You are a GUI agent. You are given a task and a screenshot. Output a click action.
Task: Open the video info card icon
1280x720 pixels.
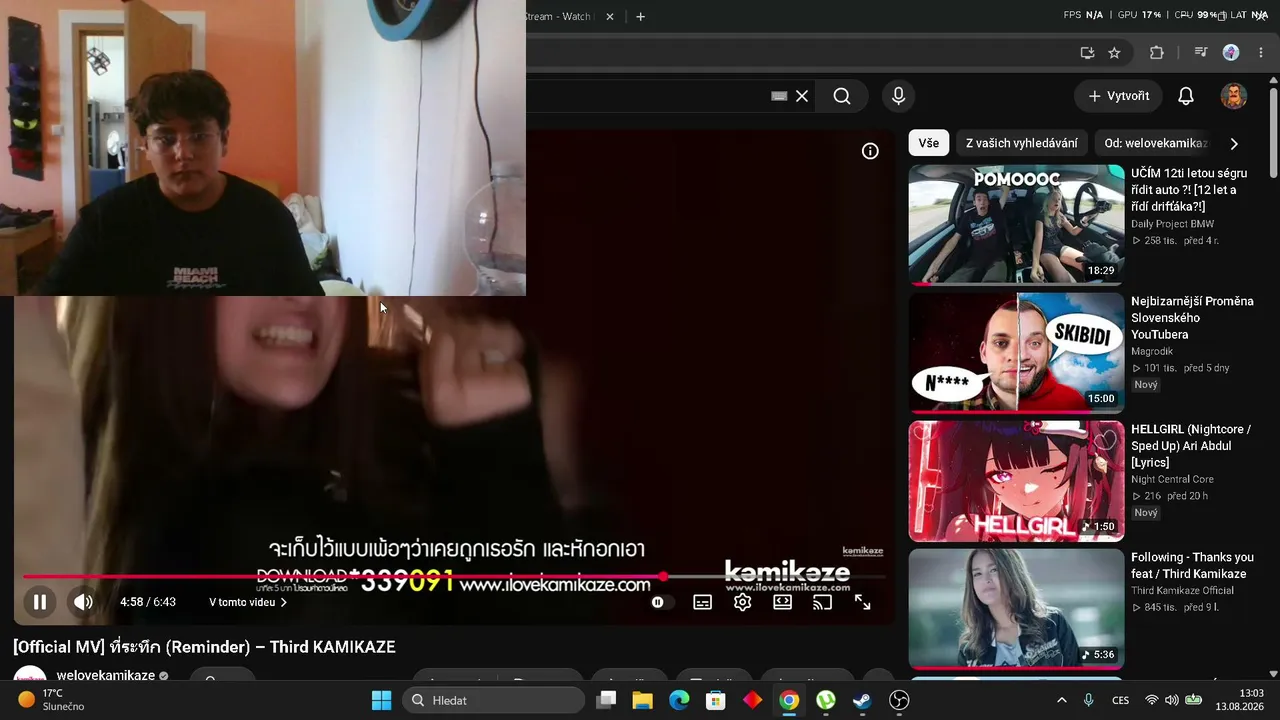coord(870,151)
